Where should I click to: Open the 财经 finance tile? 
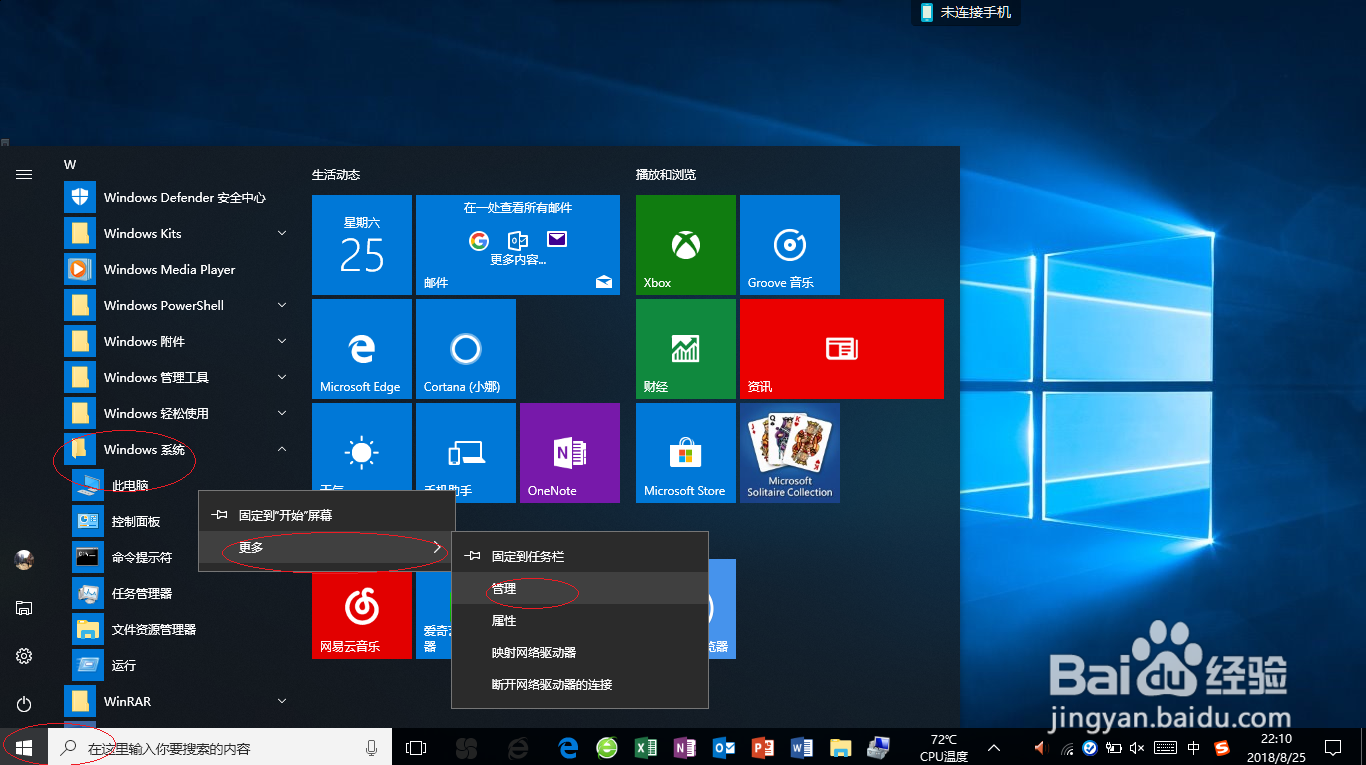click(x=686, y=349)
